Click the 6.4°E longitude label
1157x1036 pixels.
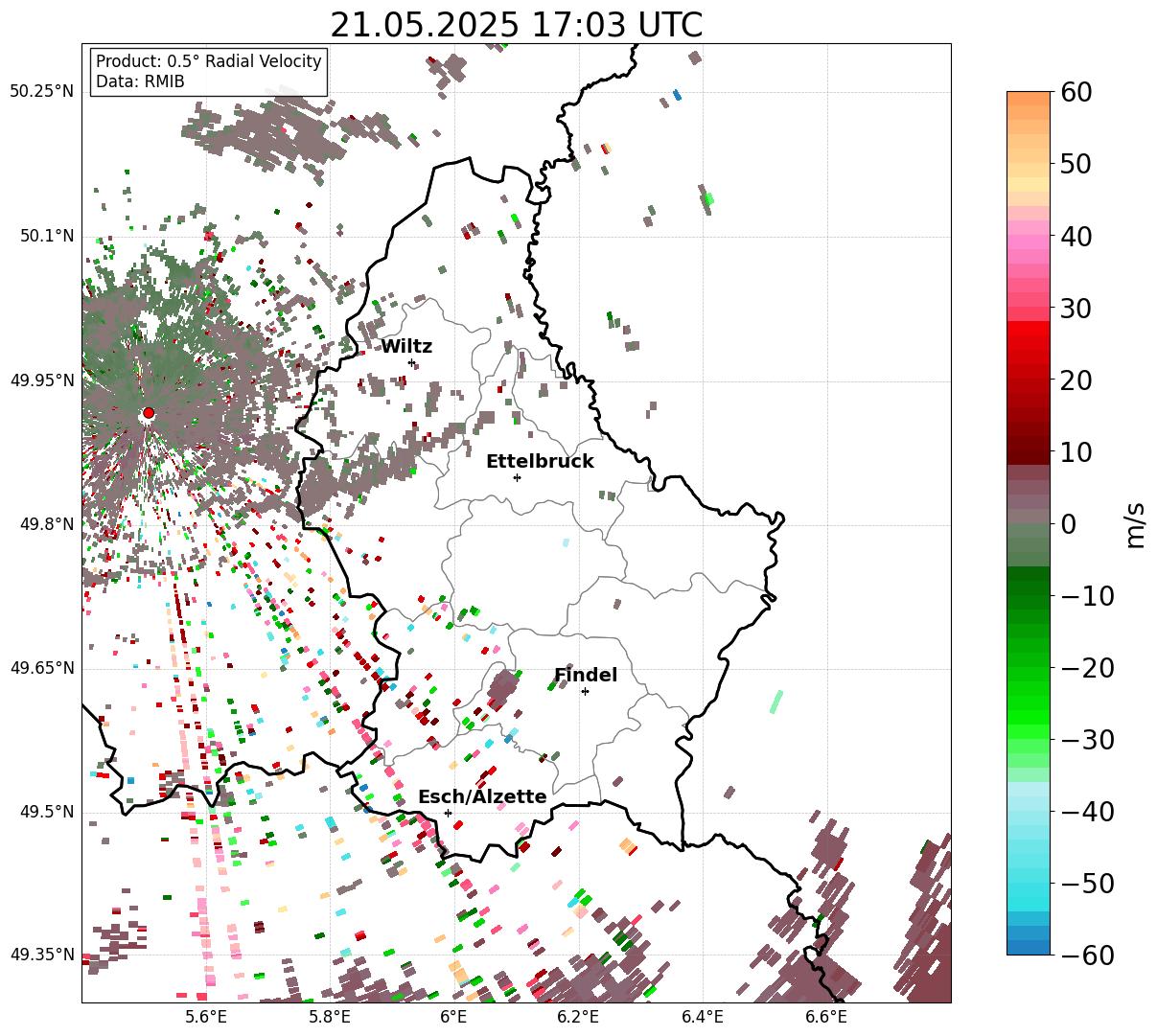click(x=702, y=1017)
